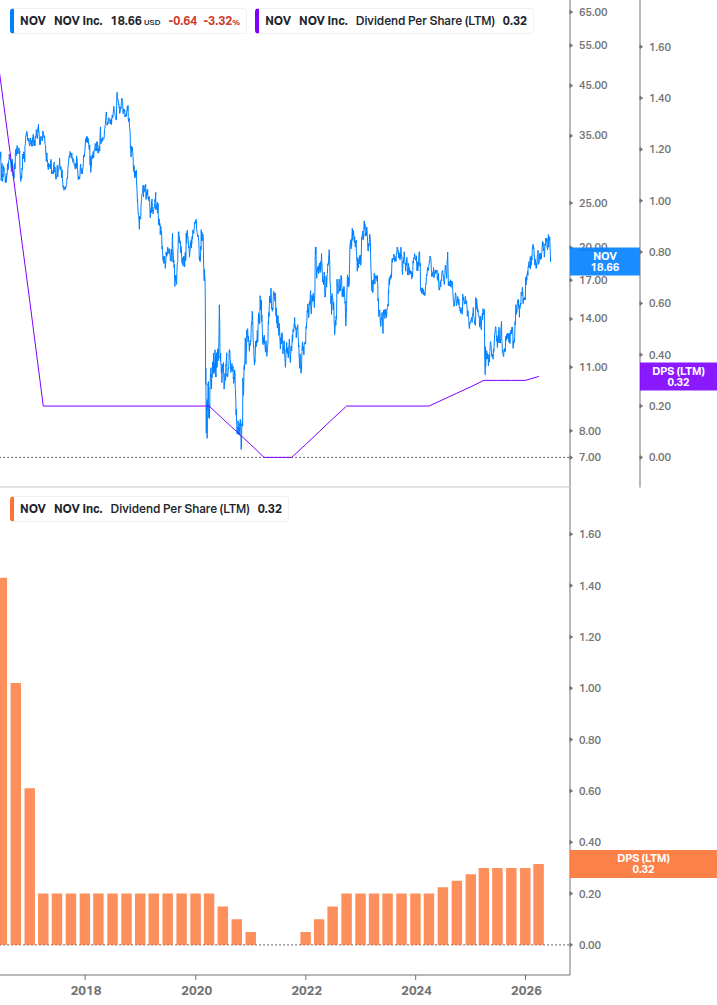717x1005 pixels.
Task: Click the 65.00 label on price axis
Action: (593, 12)
